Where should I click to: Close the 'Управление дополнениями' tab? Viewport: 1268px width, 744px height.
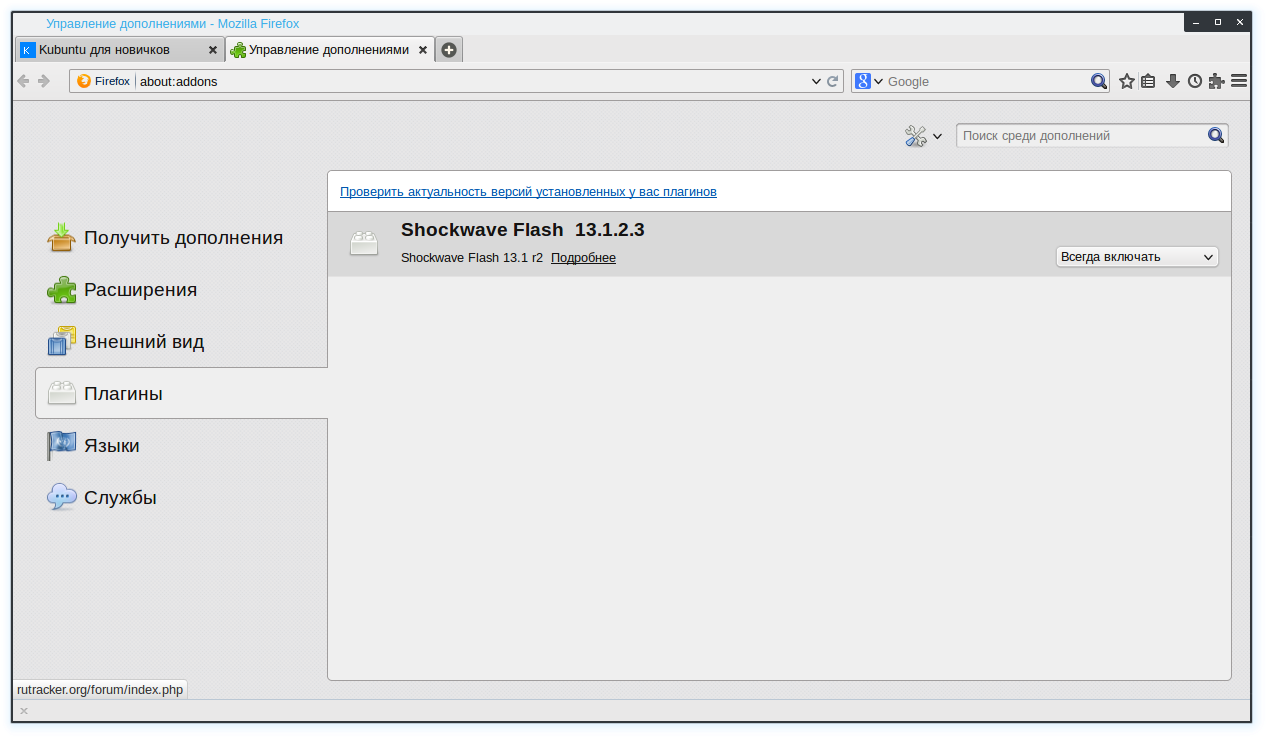pos(423,50)
